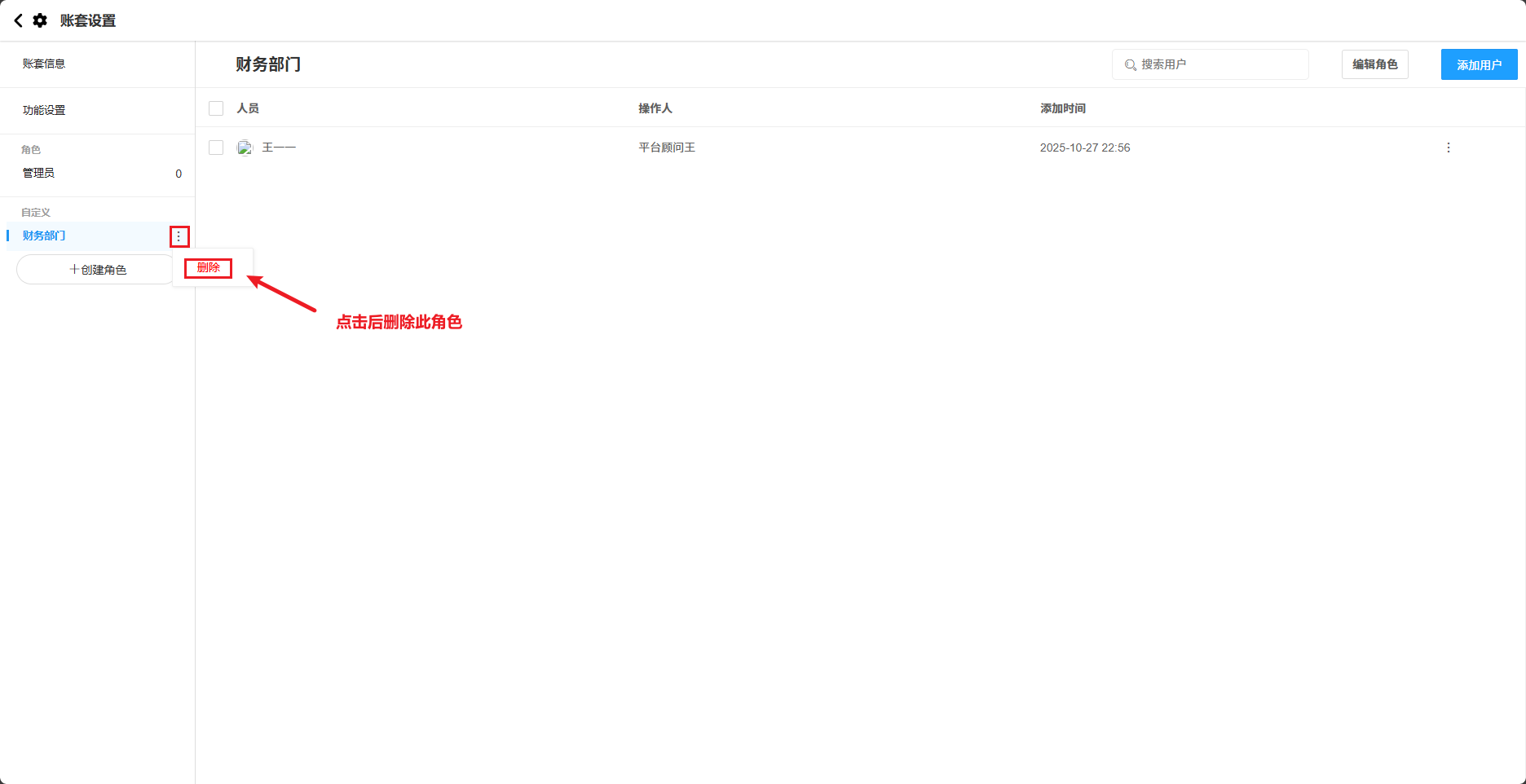Check the box for user 王一一
The image size is (1526, 784).
[x=216, y=148]
